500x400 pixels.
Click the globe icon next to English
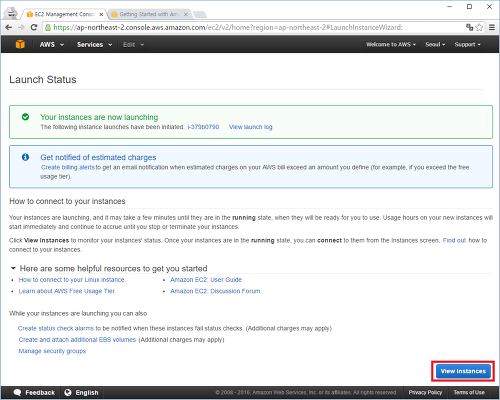tap(68, 392)
